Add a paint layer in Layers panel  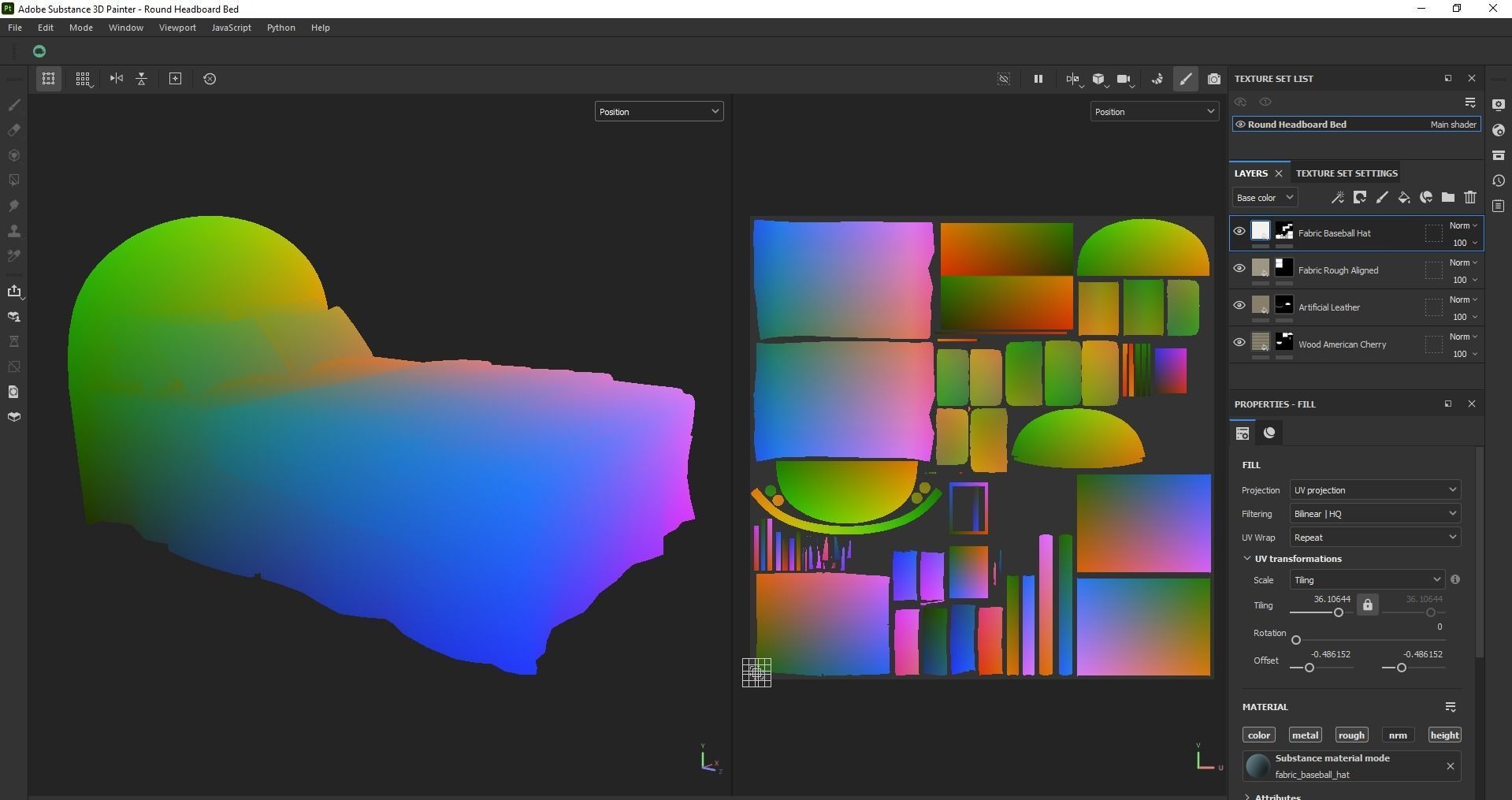(x=1382, y=198)
